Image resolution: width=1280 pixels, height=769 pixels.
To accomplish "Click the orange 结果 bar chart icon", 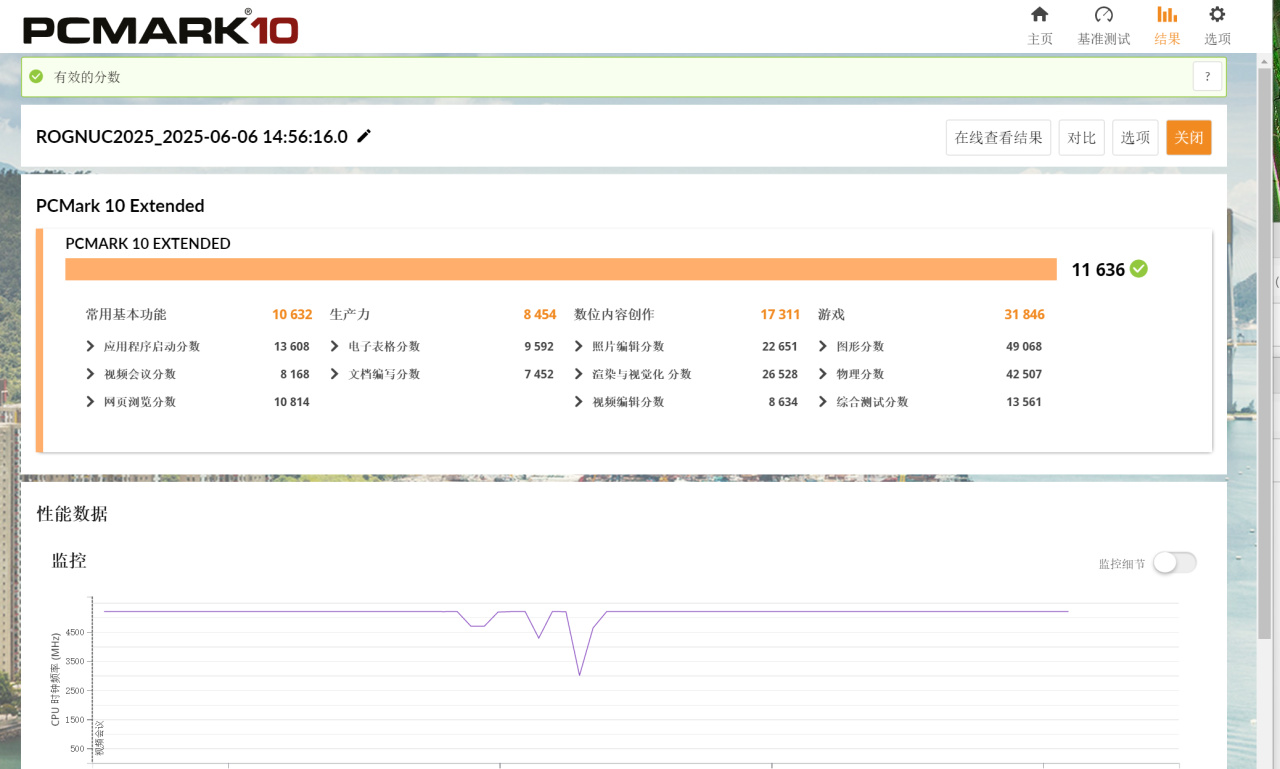I will (x=1166, y=16).
